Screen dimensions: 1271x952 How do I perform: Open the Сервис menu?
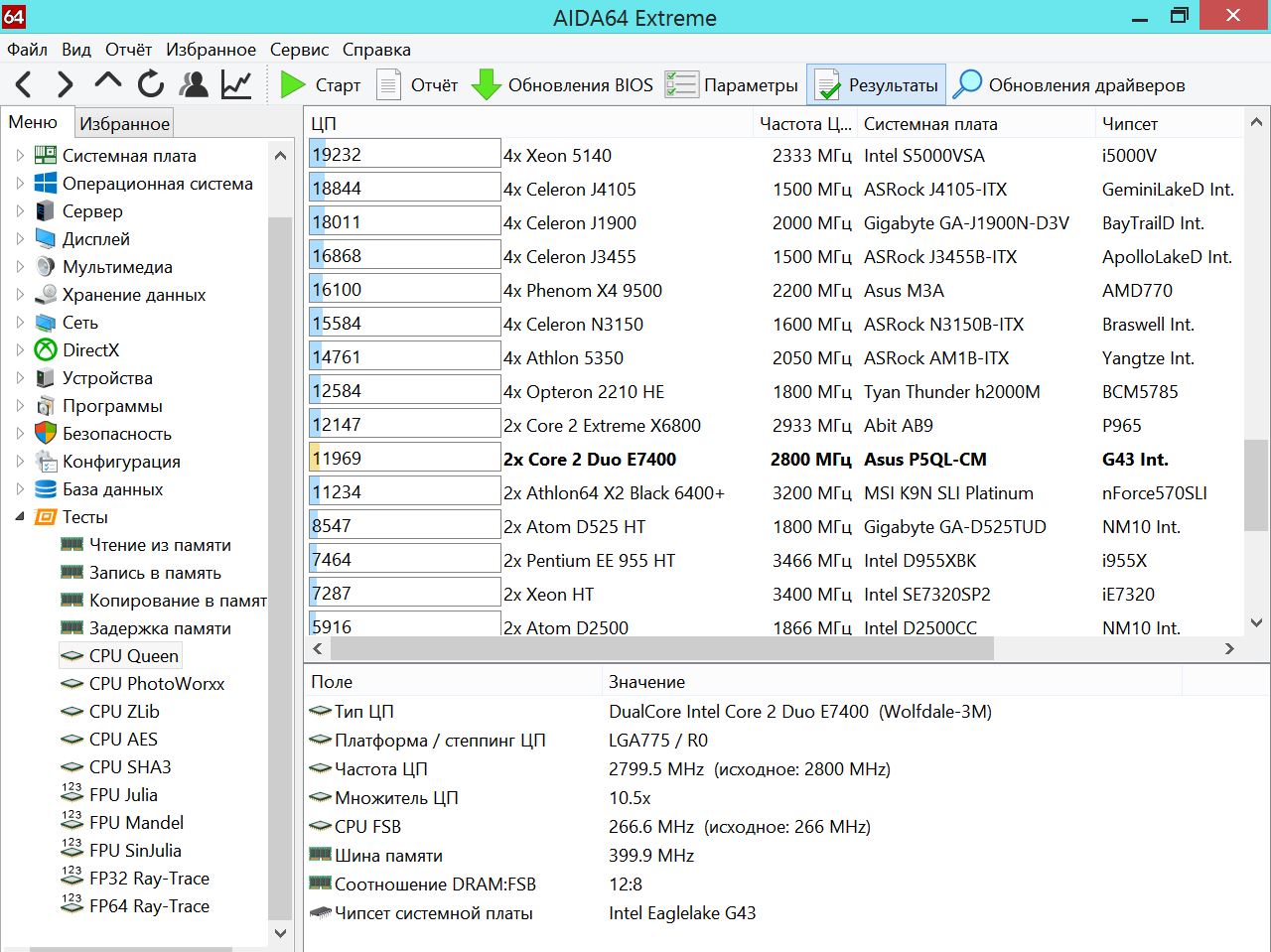[x=299, y=50]
